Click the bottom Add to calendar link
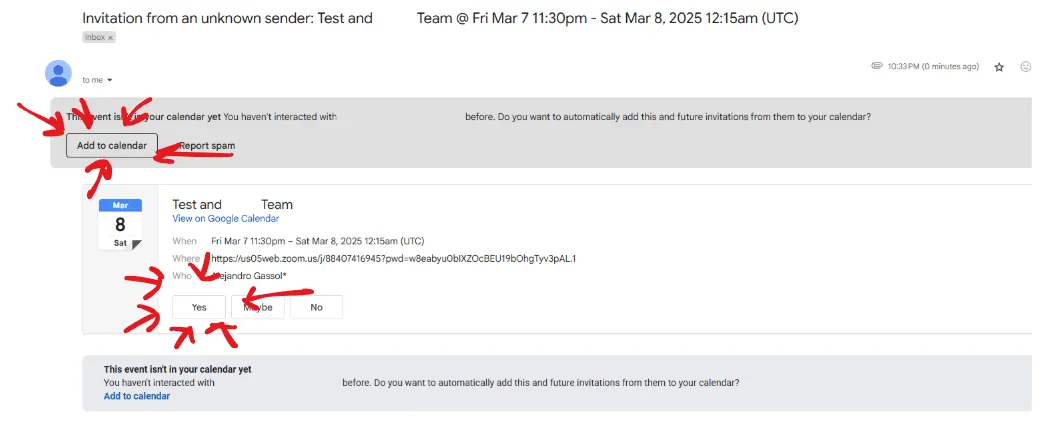The image size is (1059, 436). click(x=137, y=396)
